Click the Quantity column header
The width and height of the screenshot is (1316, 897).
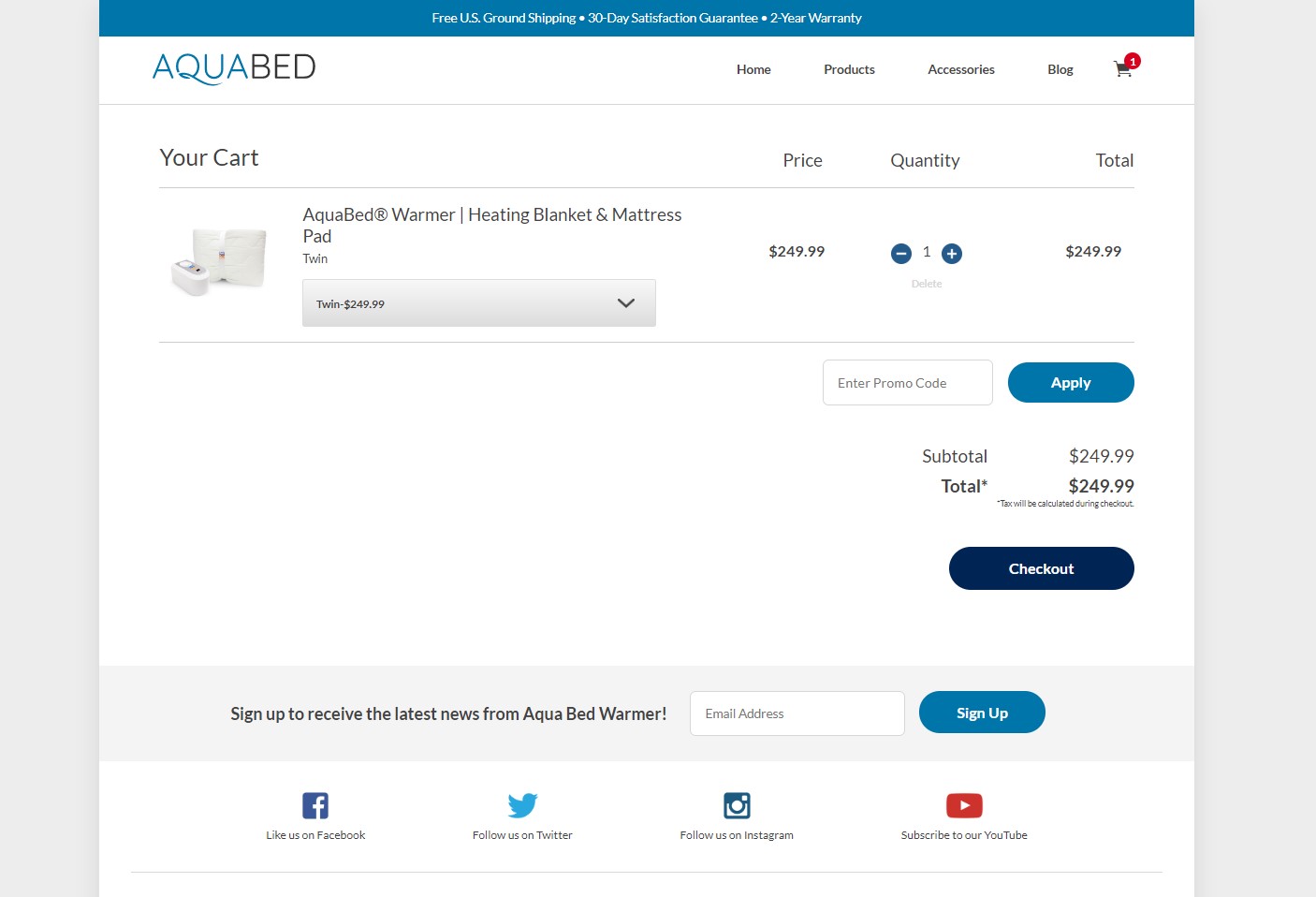tap(925, 160)
